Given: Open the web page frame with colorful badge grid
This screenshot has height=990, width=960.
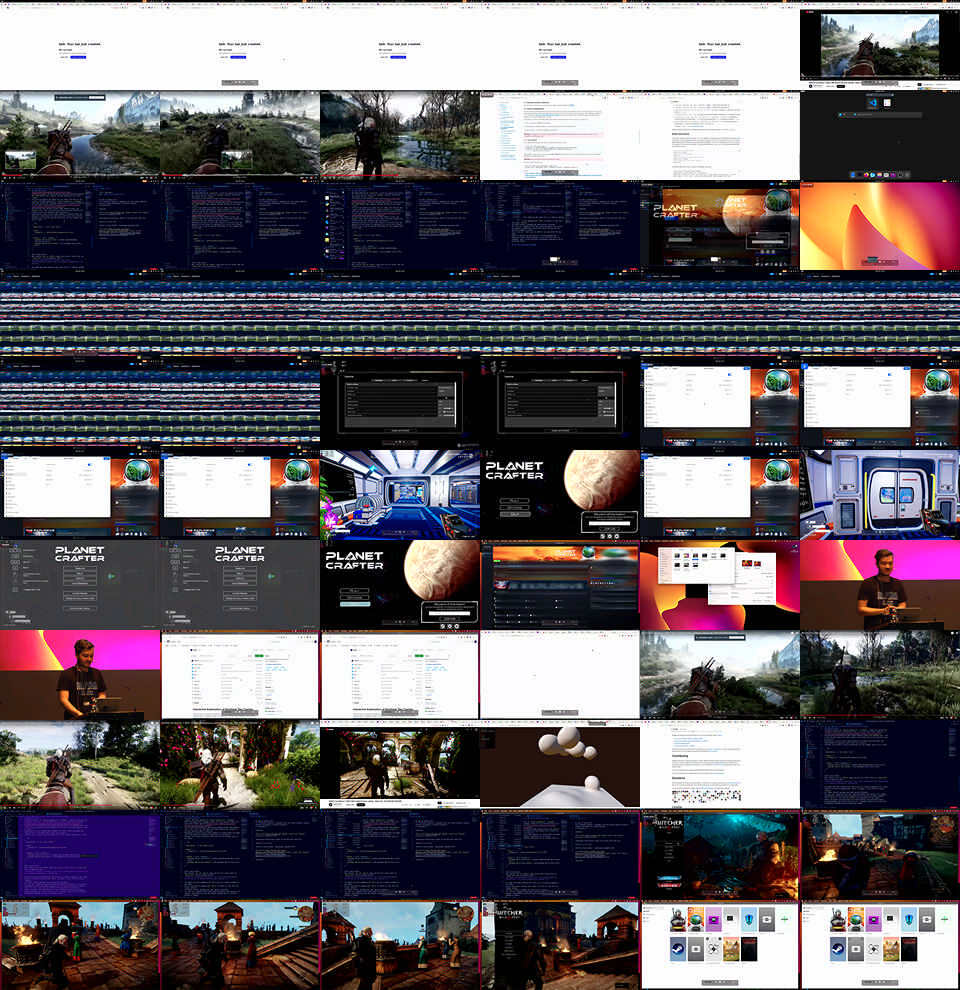Looking at the screenshot, I should (x=719, y=765).
